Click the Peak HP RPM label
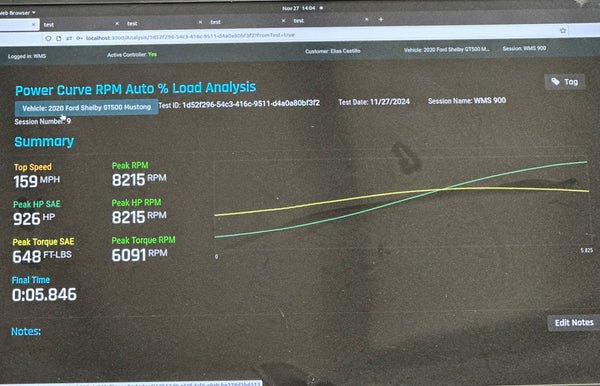 click(x=136, y=203)
